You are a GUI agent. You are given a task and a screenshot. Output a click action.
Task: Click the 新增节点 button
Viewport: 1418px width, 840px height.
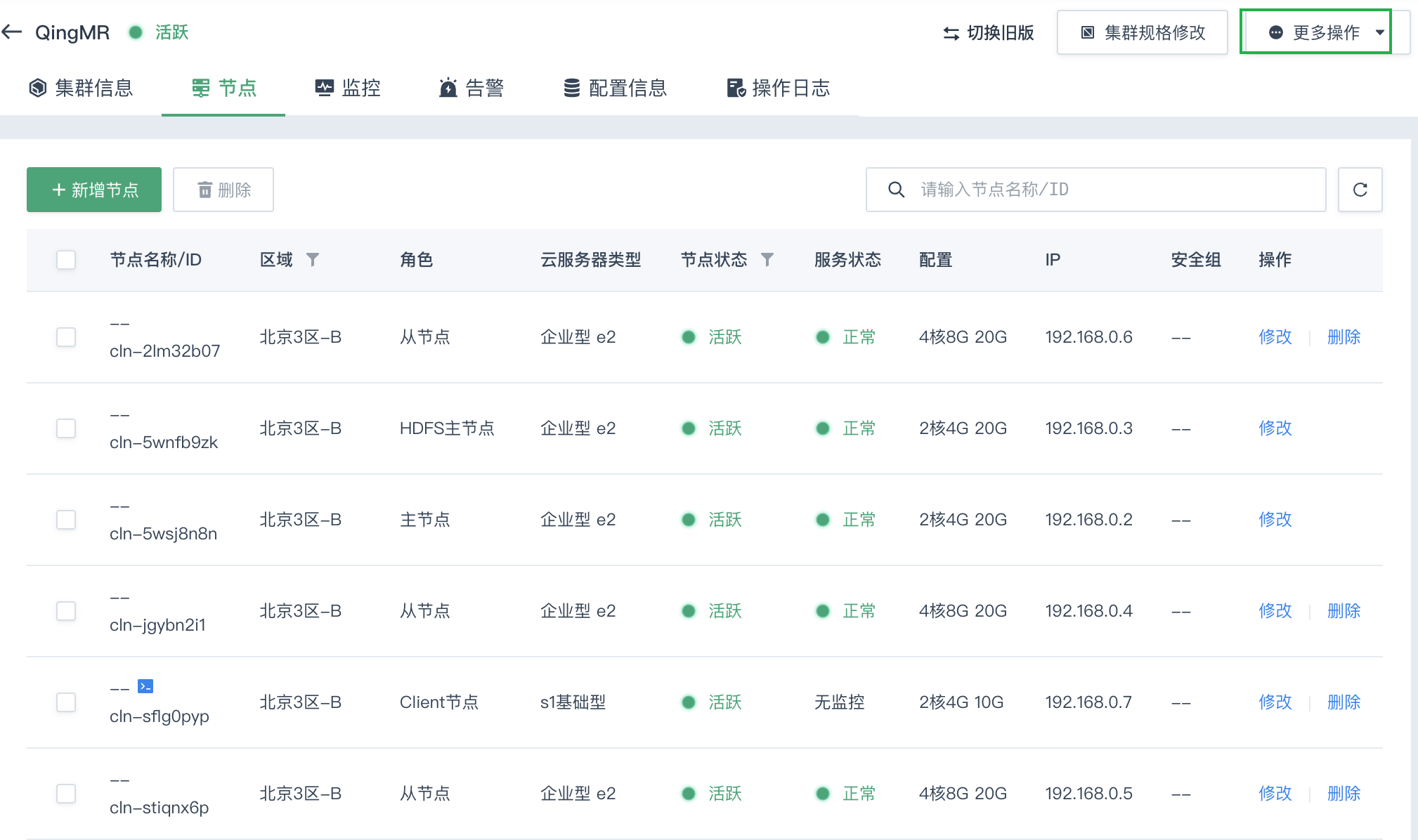[x=94, y=190]
